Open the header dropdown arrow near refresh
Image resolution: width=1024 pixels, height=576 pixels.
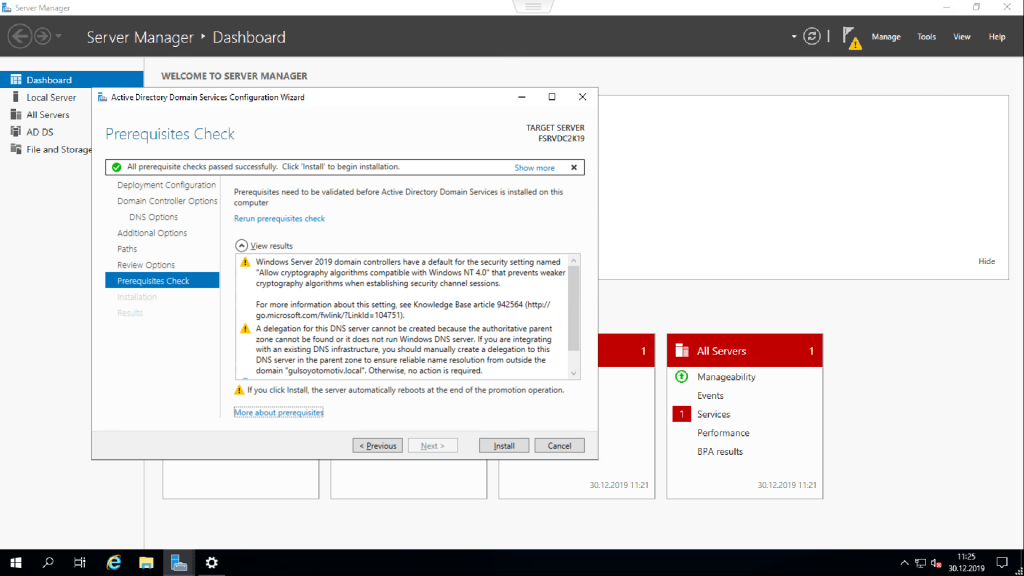coord(794,37)
